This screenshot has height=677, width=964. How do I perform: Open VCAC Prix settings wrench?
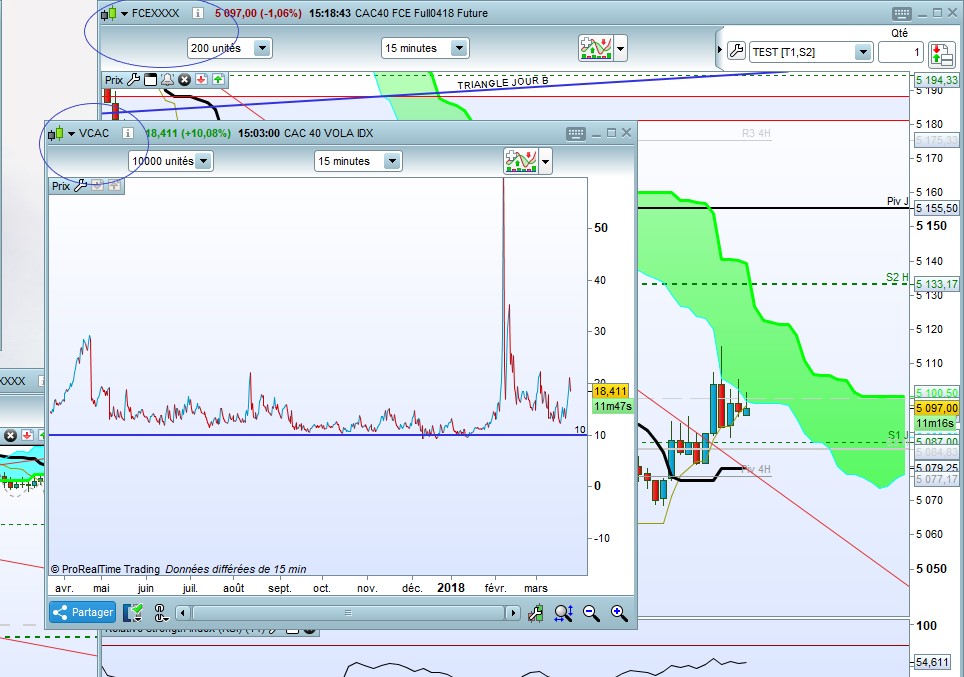tap(80, 186)
